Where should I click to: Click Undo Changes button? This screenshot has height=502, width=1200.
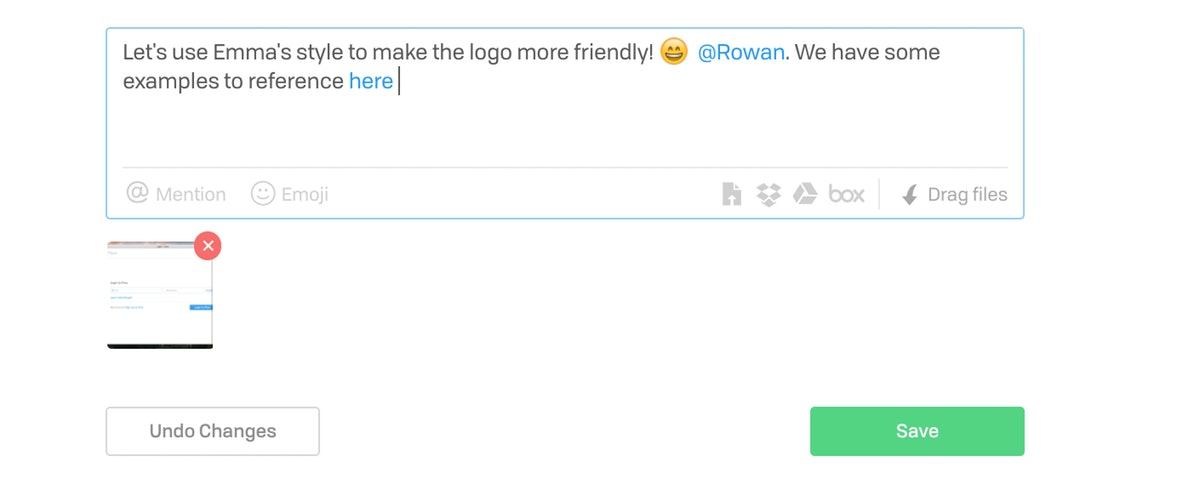(x=213, y=431)
